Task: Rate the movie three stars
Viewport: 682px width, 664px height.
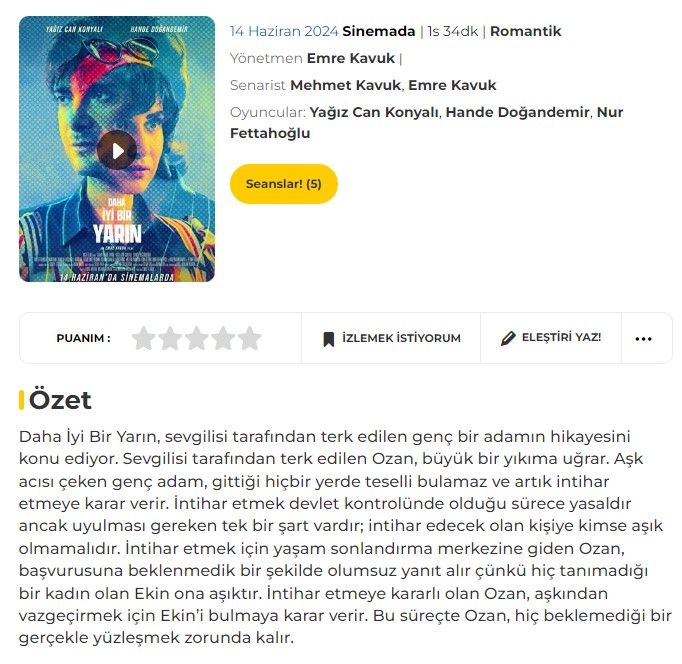Action: point(197,338)
